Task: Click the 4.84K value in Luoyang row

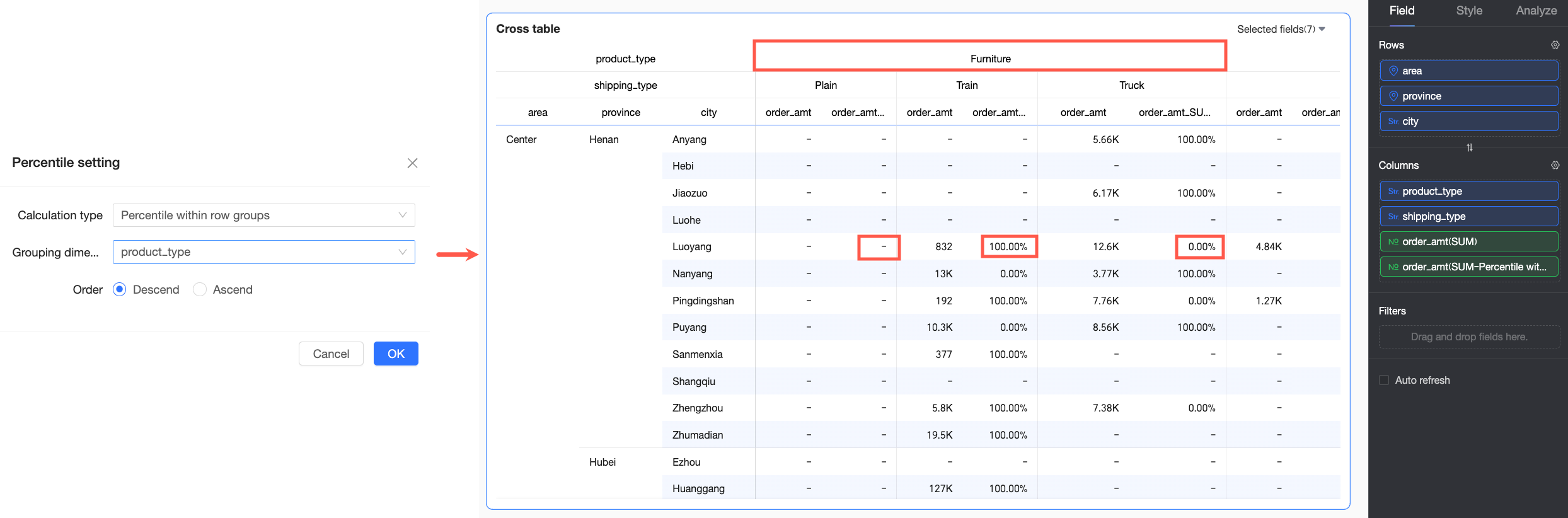Action: tap(1268, 247)
